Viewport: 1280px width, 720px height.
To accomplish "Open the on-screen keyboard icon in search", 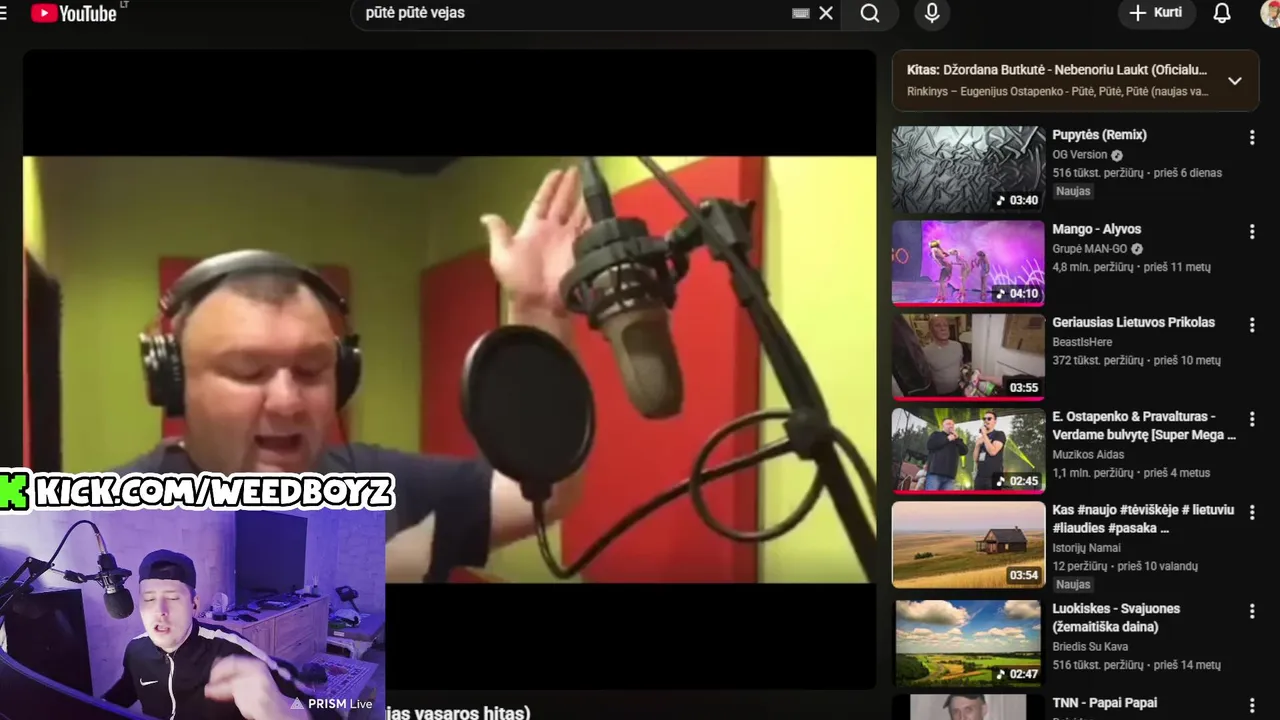I will (800, 13).
